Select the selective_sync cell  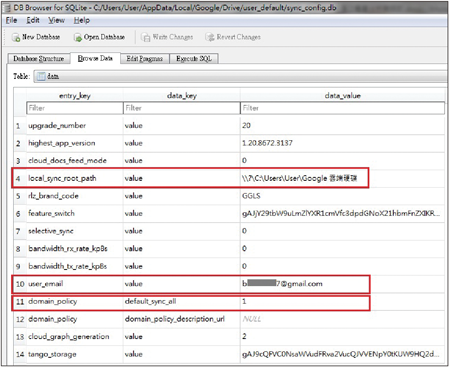[x=75, y=231]
